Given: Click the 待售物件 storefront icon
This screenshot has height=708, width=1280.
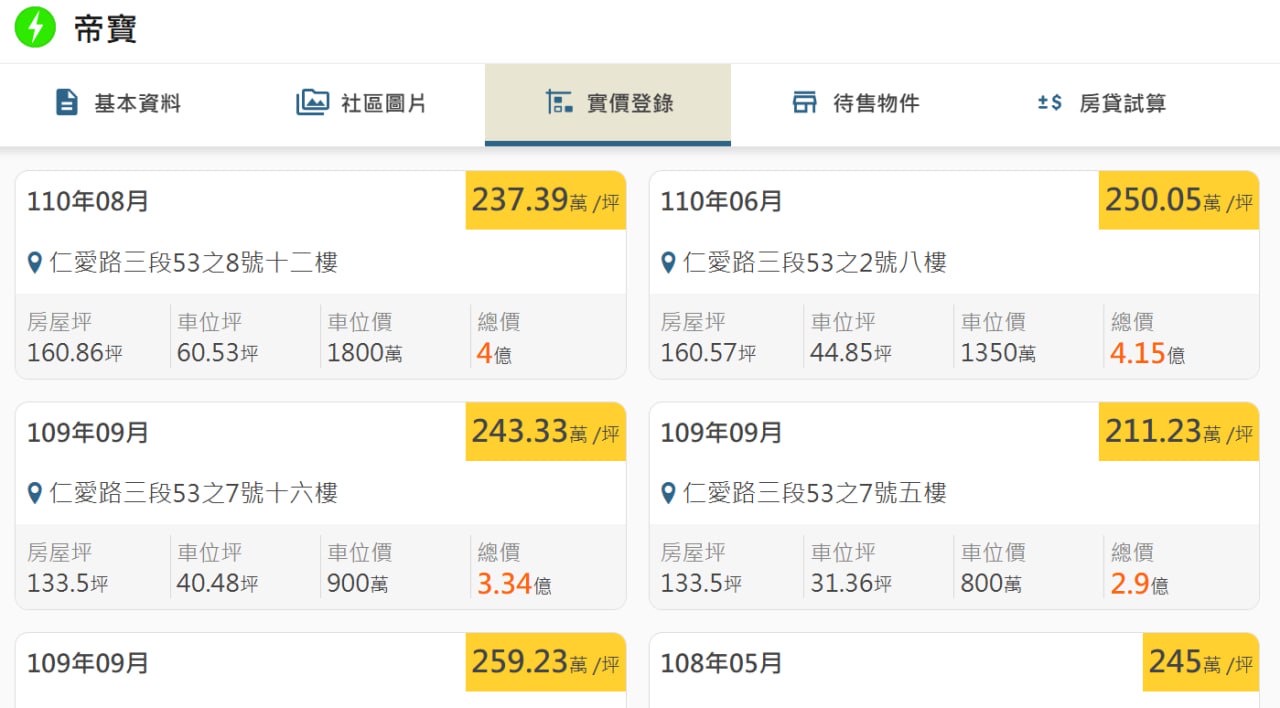Looking at the screenshot, I should click(x=805, y=102).
